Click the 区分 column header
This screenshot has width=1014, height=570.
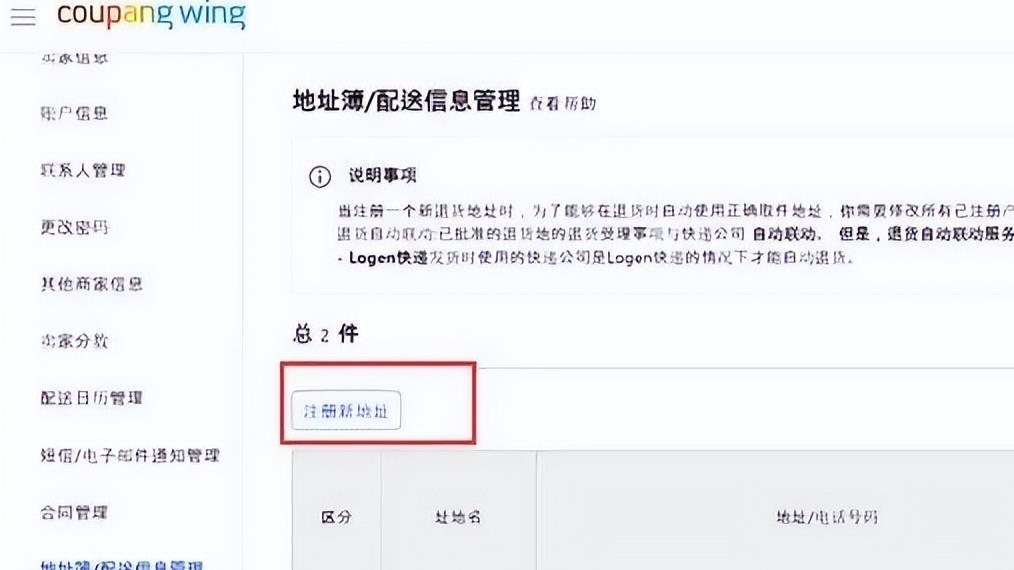tap(336, 517)
